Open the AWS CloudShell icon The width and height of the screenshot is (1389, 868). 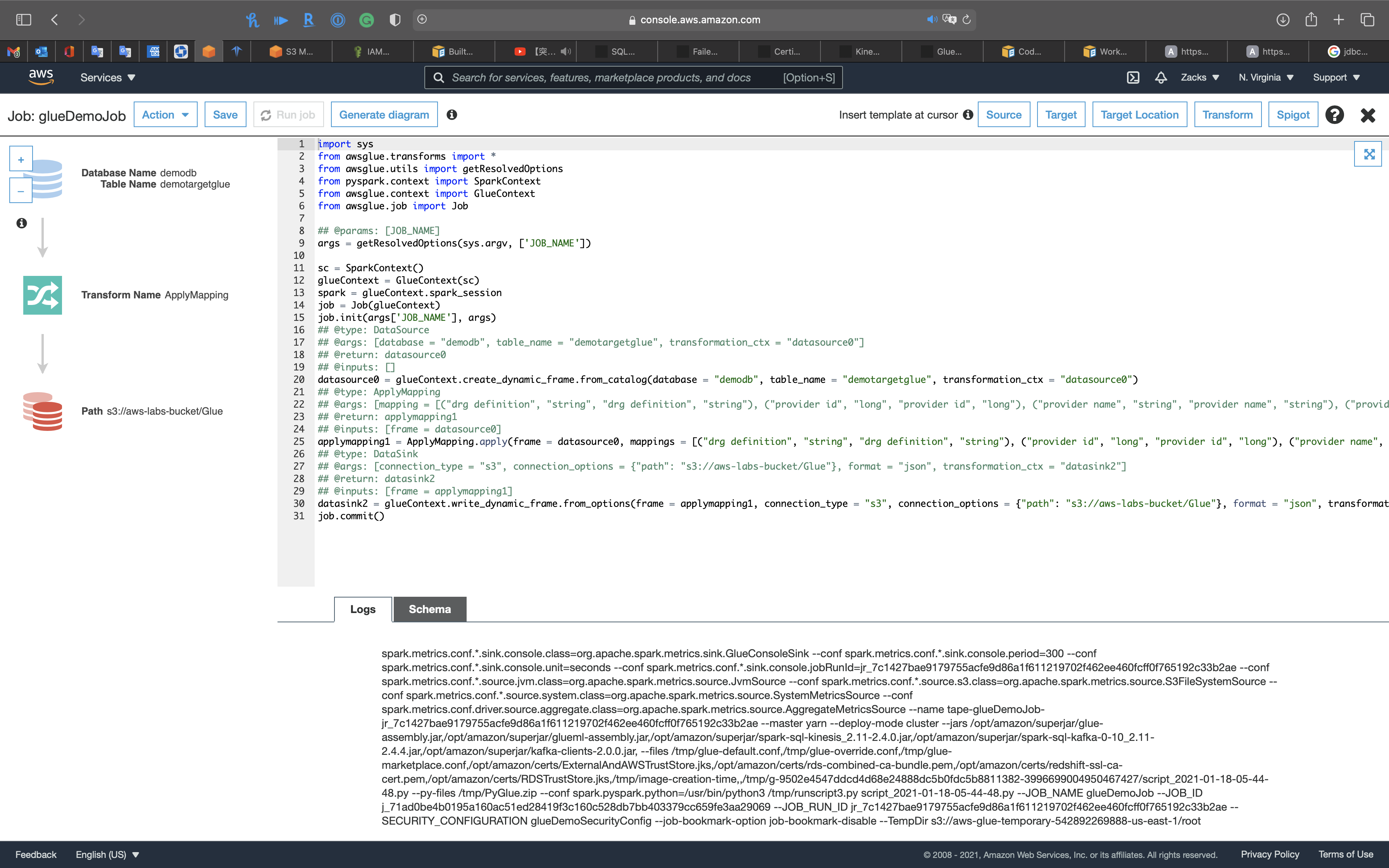(1133, 77)
